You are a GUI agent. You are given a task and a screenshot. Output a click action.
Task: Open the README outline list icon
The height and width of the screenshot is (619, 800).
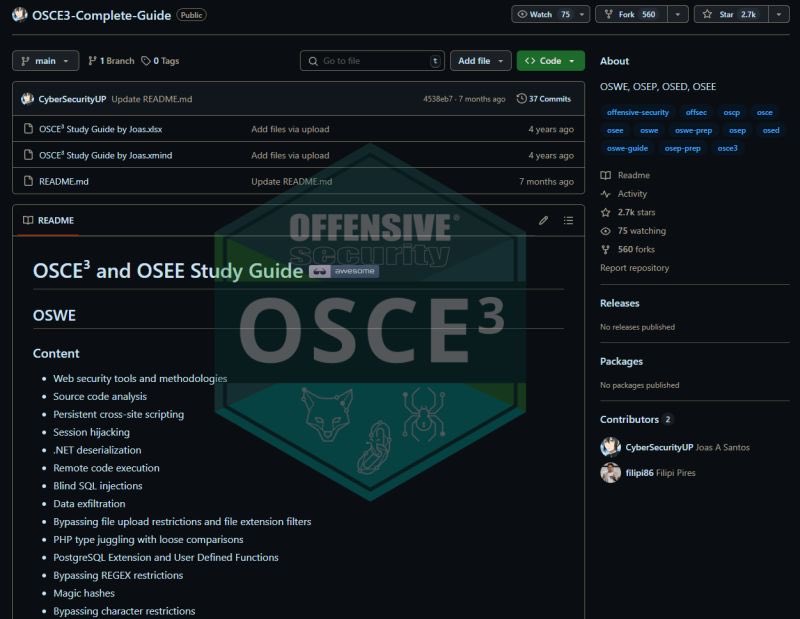(568, 221)
